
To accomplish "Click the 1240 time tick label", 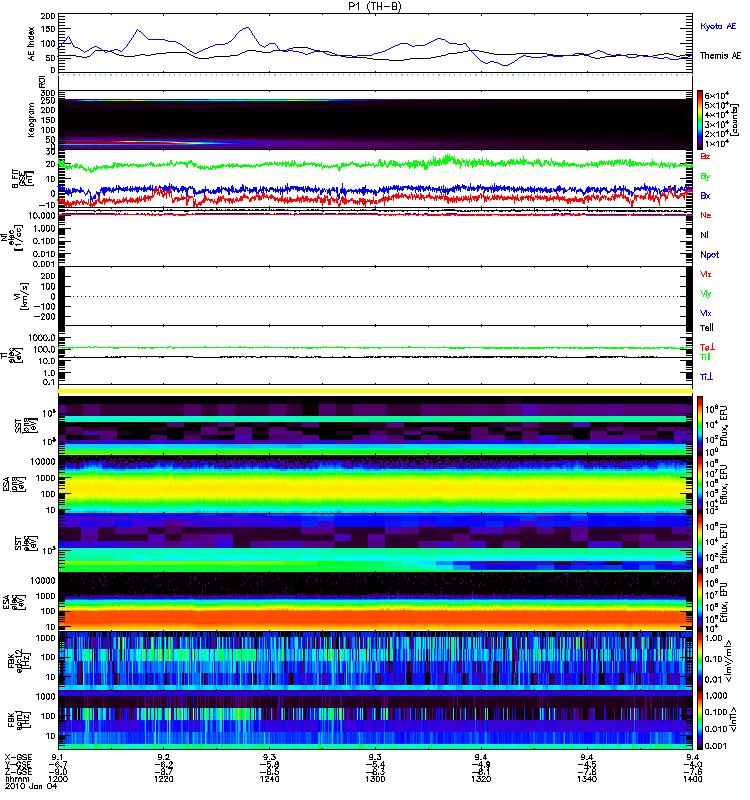I will click(269, 779).
